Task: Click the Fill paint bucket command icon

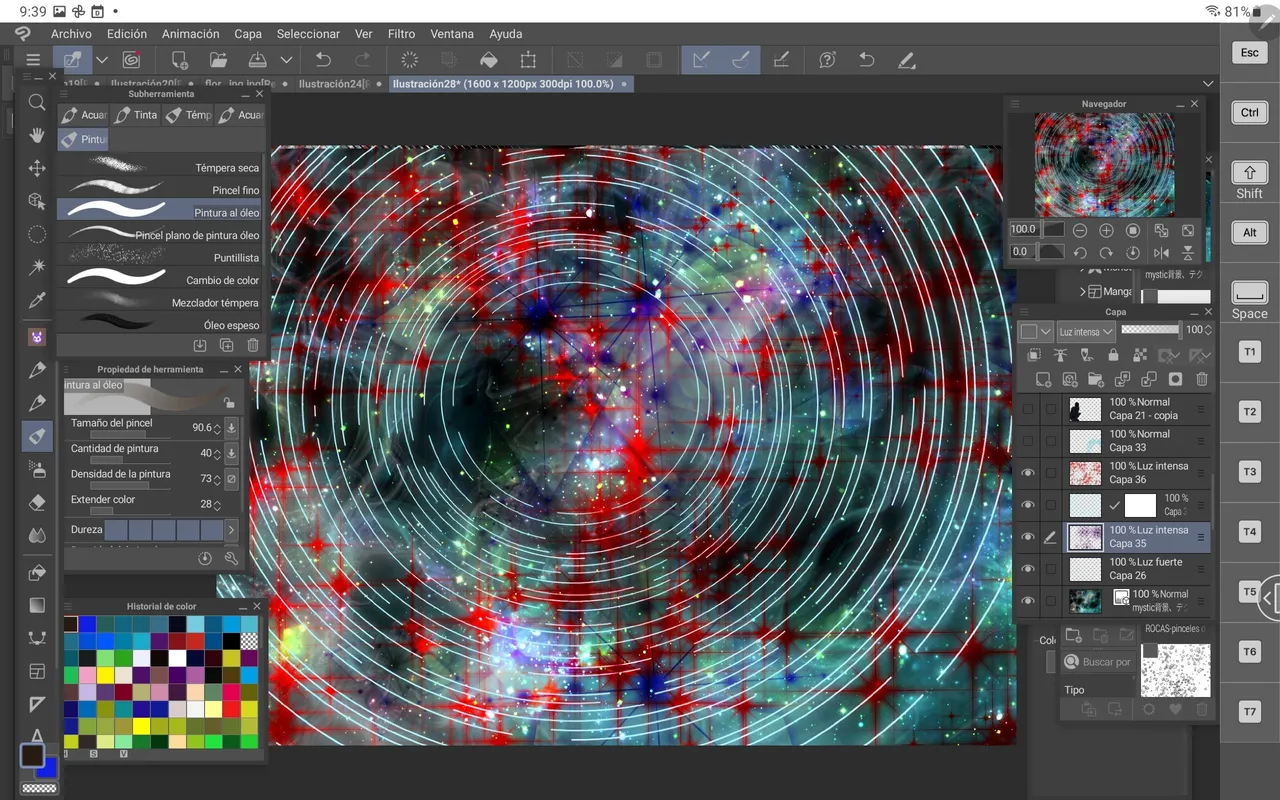Action: (x=489, y=60)
